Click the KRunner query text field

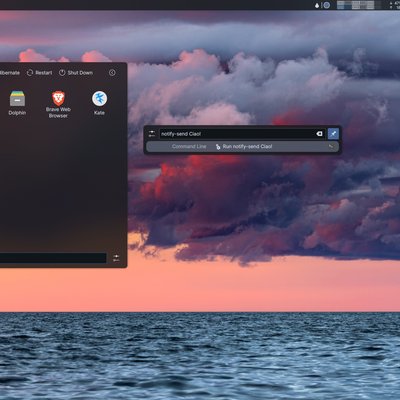[242, 134]
